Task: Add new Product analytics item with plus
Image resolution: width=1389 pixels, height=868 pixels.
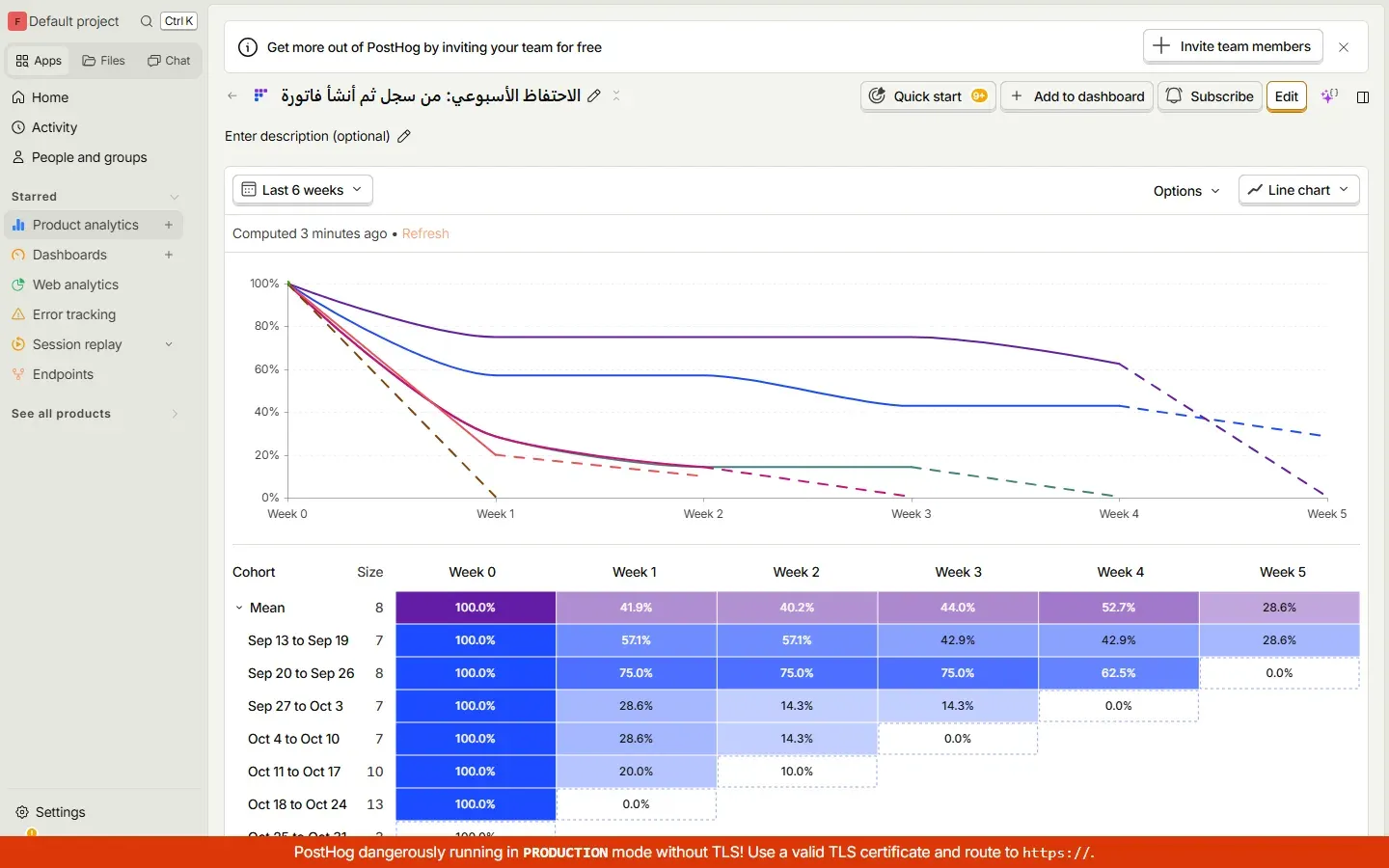Action: [169, 225]
